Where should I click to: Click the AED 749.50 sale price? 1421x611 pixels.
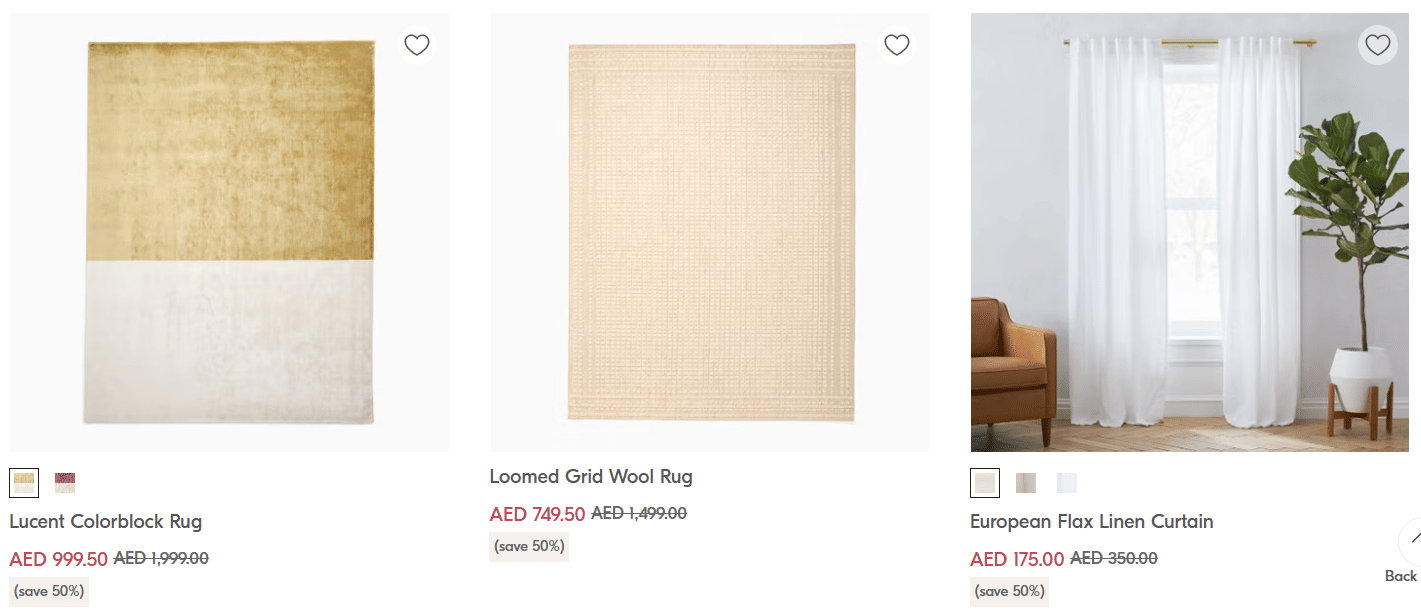tap(537, 514)
